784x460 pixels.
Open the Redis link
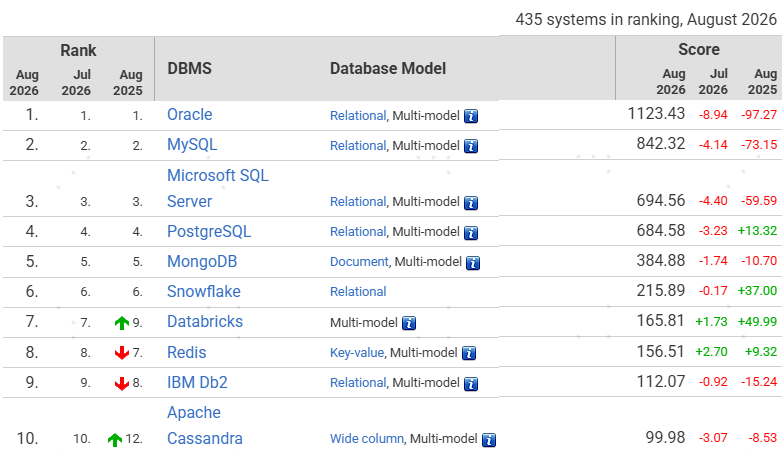[x=186, y=352]
